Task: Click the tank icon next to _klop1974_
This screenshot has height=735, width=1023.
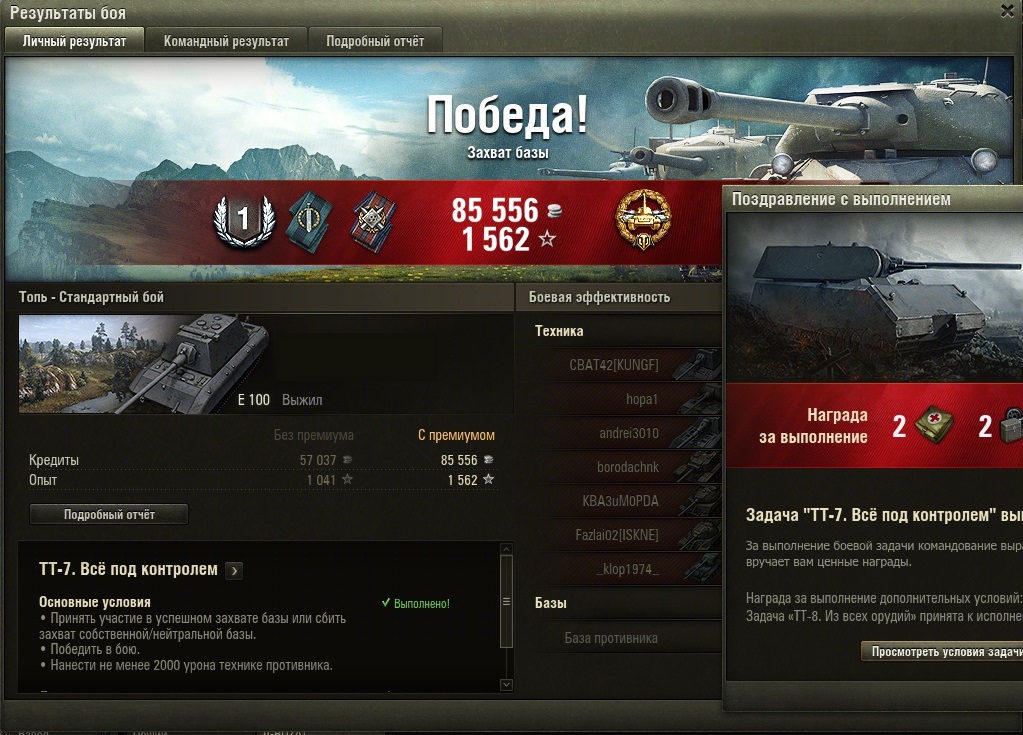Action: click(698, 568)
